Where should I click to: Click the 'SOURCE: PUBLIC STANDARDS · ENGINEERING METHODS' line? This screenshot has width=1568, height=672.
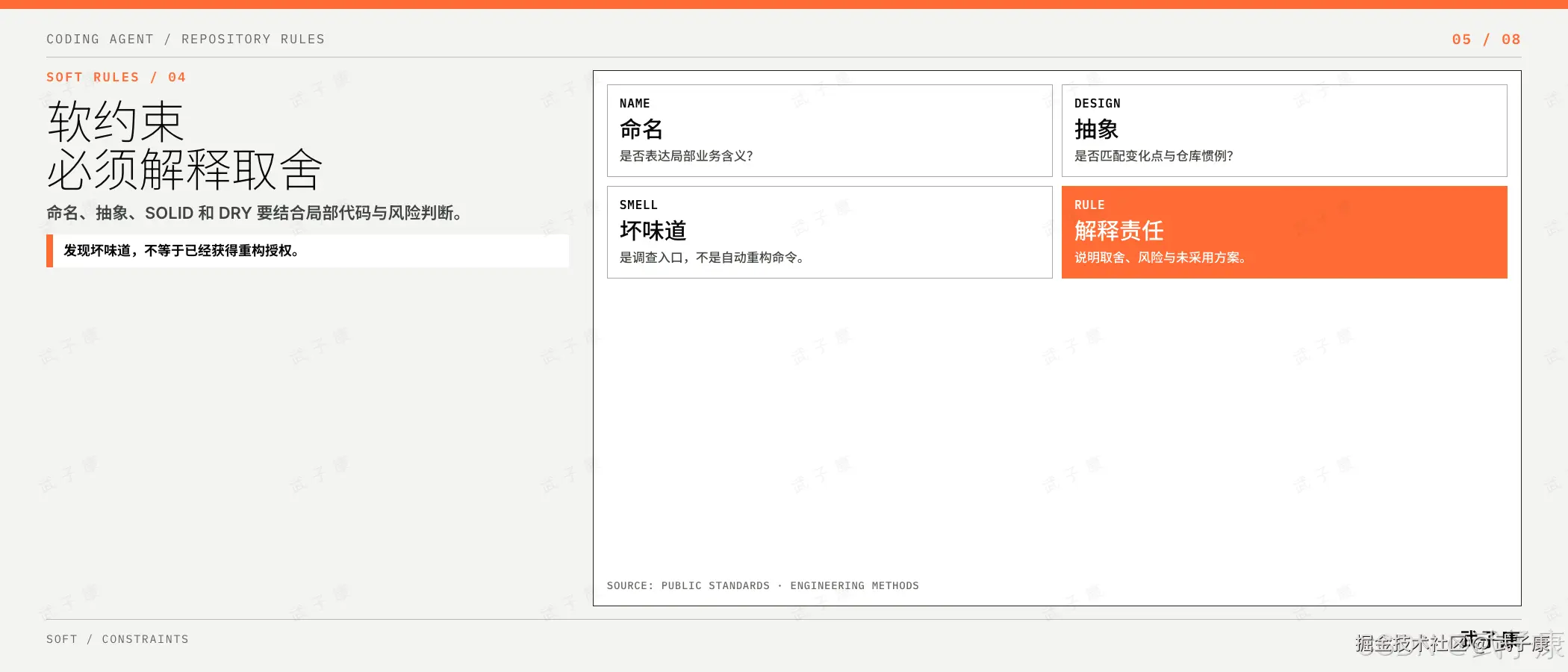(x=762, y=585)
